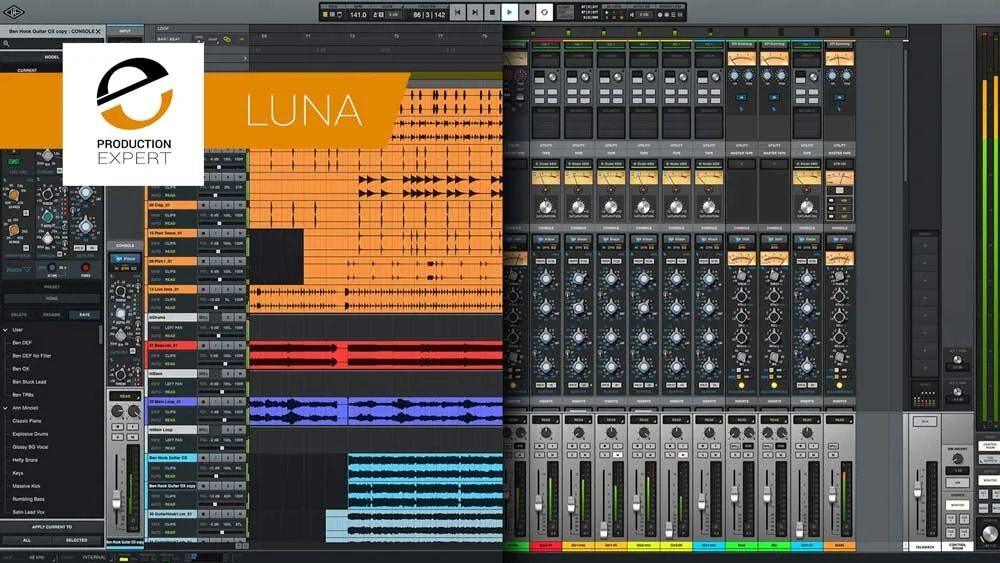The width and height of the screenshot is (1000, 563).
Task: Click the RENAME preset button
Action: point(52,314)
